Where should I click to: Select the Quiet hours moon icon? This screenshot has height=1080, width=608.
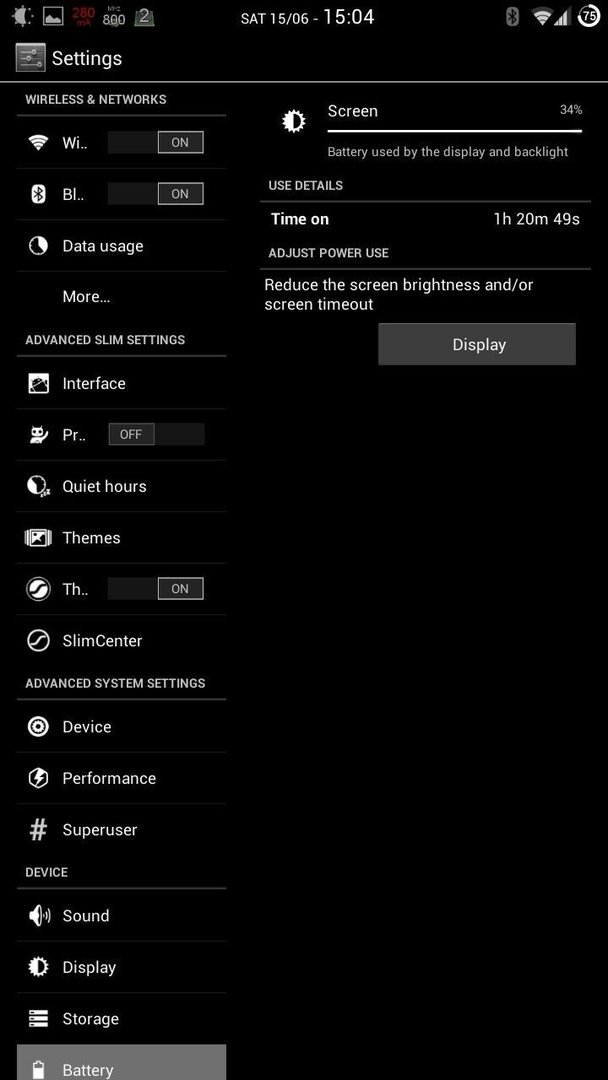point(38,486)
